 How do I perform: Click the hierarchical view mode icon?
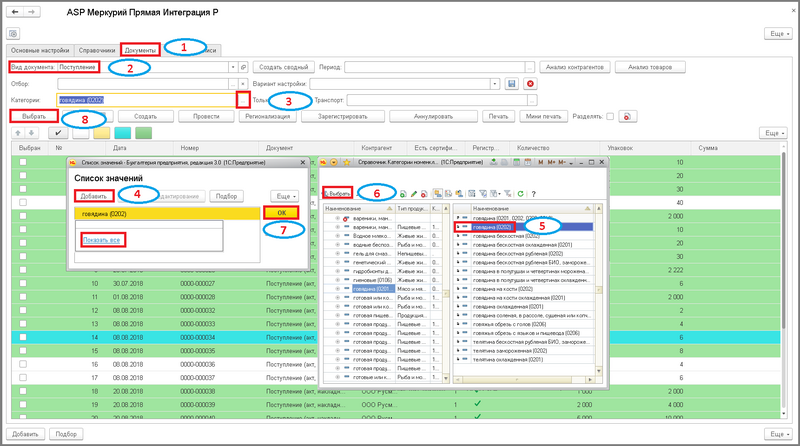438,193
